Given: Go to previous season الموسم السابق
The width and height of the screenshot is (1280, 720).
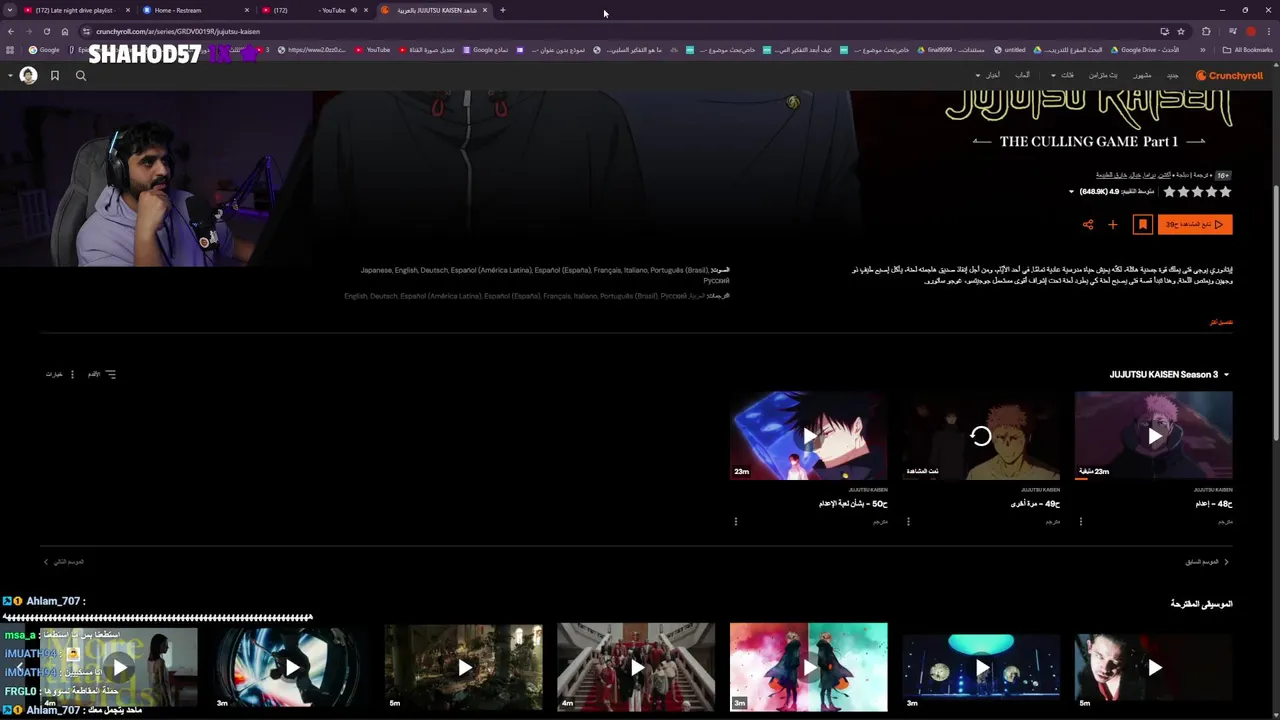Looking at the screenshot, I should pyautogui.click(x=1208, y=562).
